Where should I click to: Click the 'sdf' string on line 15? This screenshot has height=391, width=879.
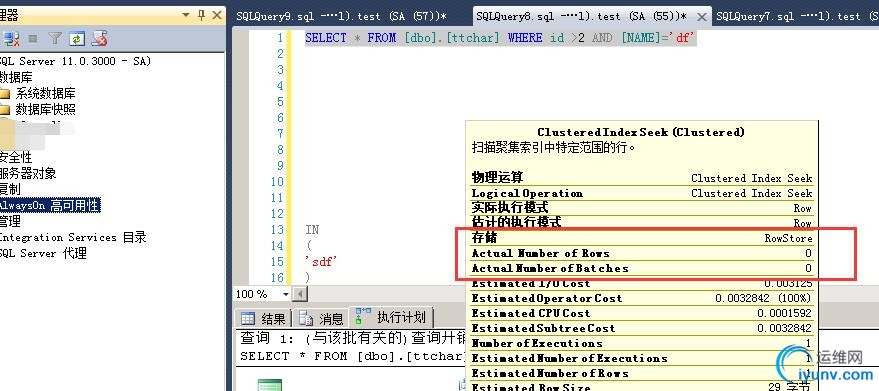point(320,261)
